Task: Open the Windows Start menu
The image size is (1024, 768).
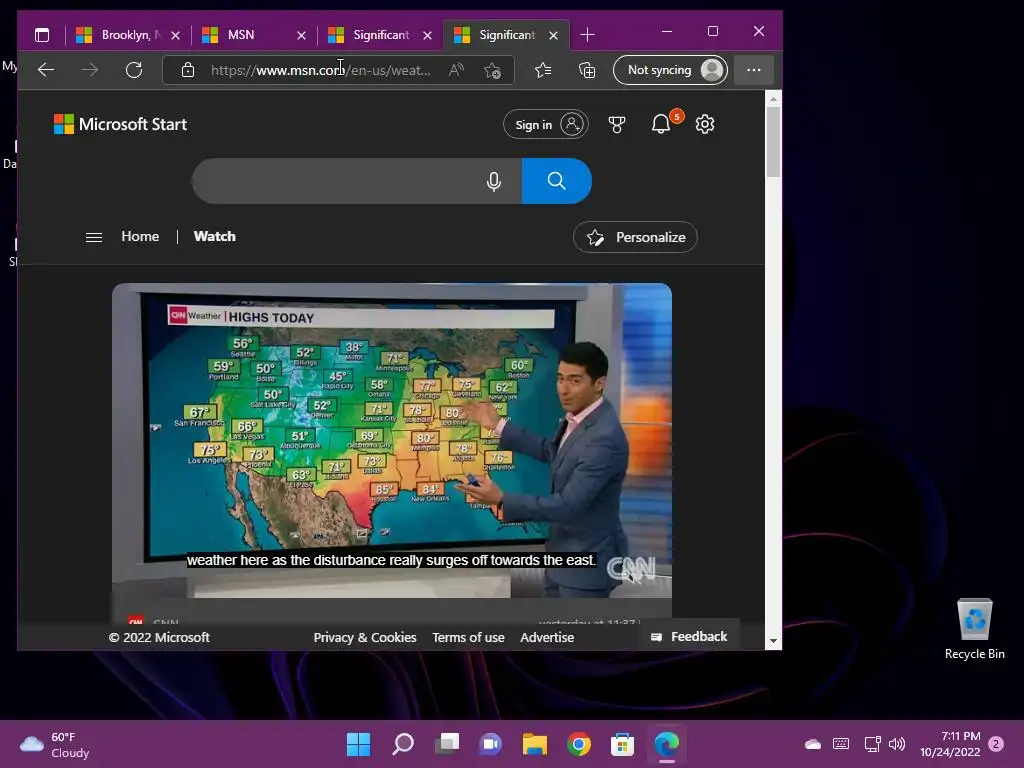Action: click(358, 744)
